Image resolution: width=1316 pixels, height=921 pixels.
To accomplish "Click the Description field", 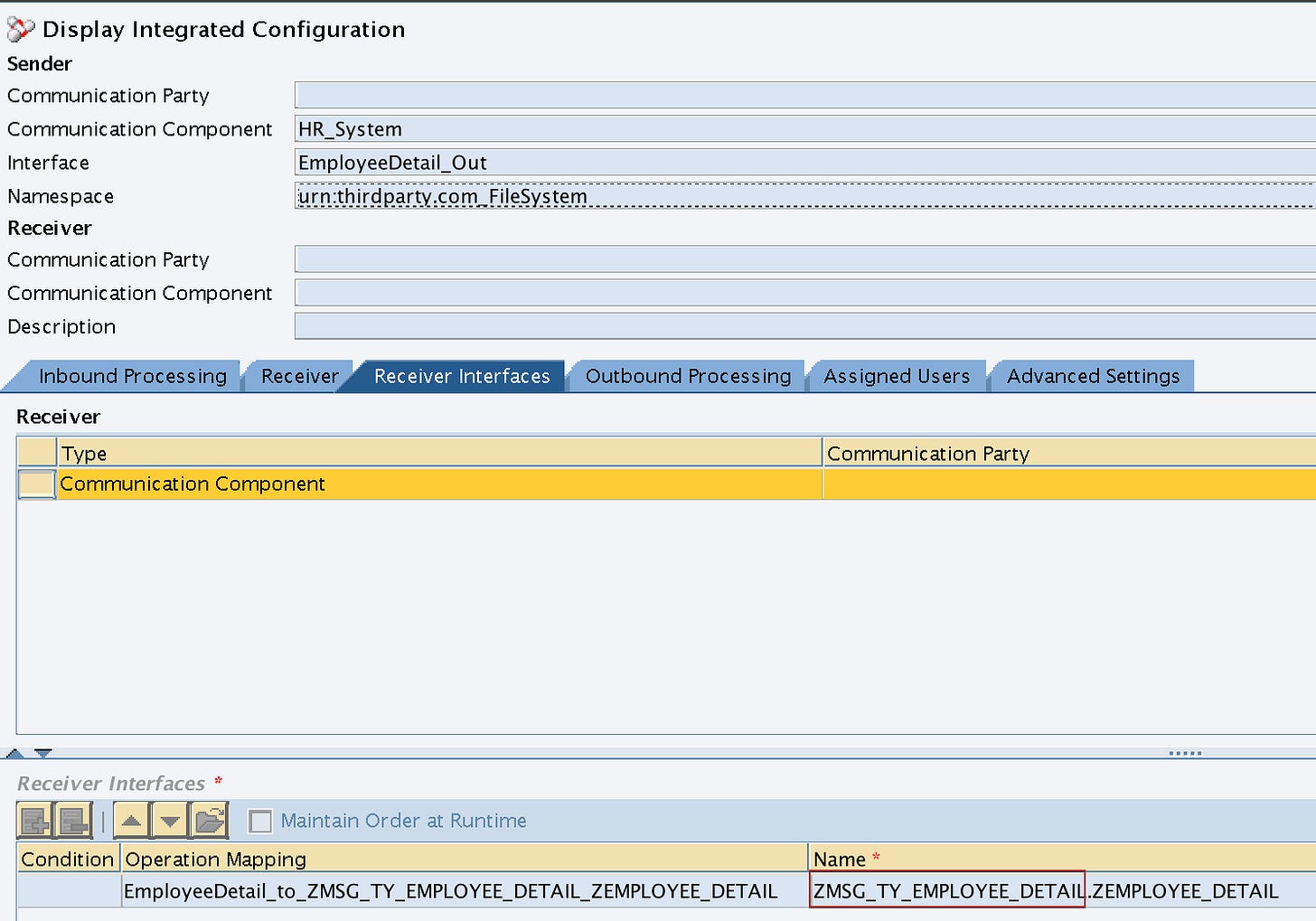I will [x=805, y=326].
